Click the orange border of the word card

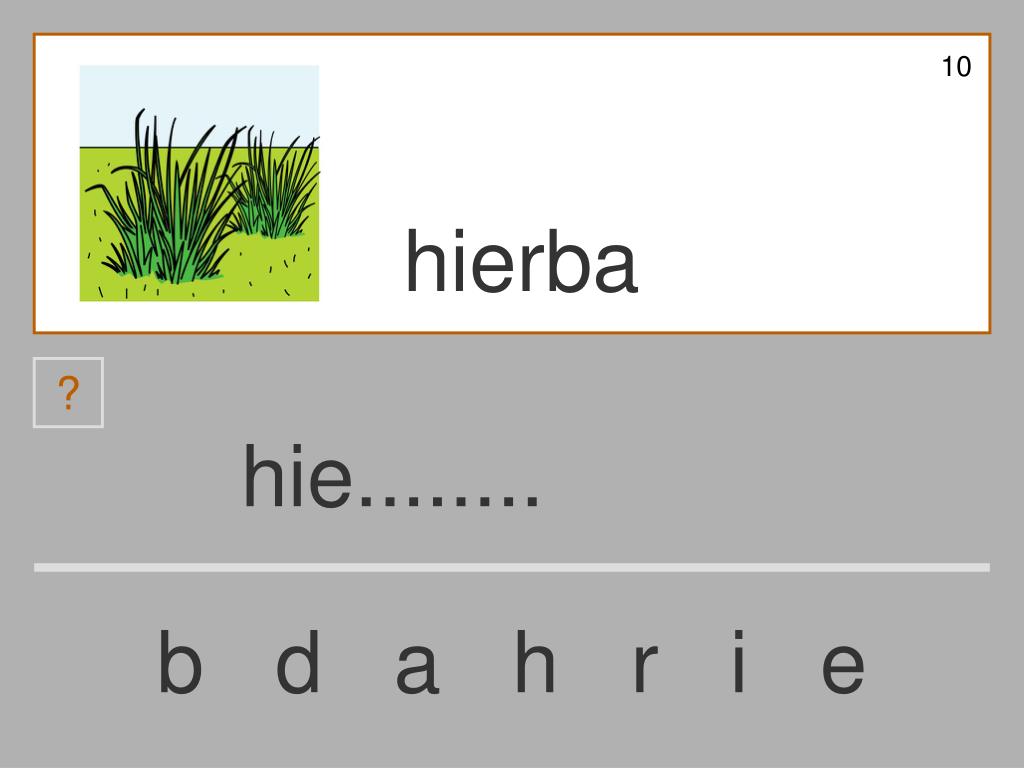click(x=512, y=34)
